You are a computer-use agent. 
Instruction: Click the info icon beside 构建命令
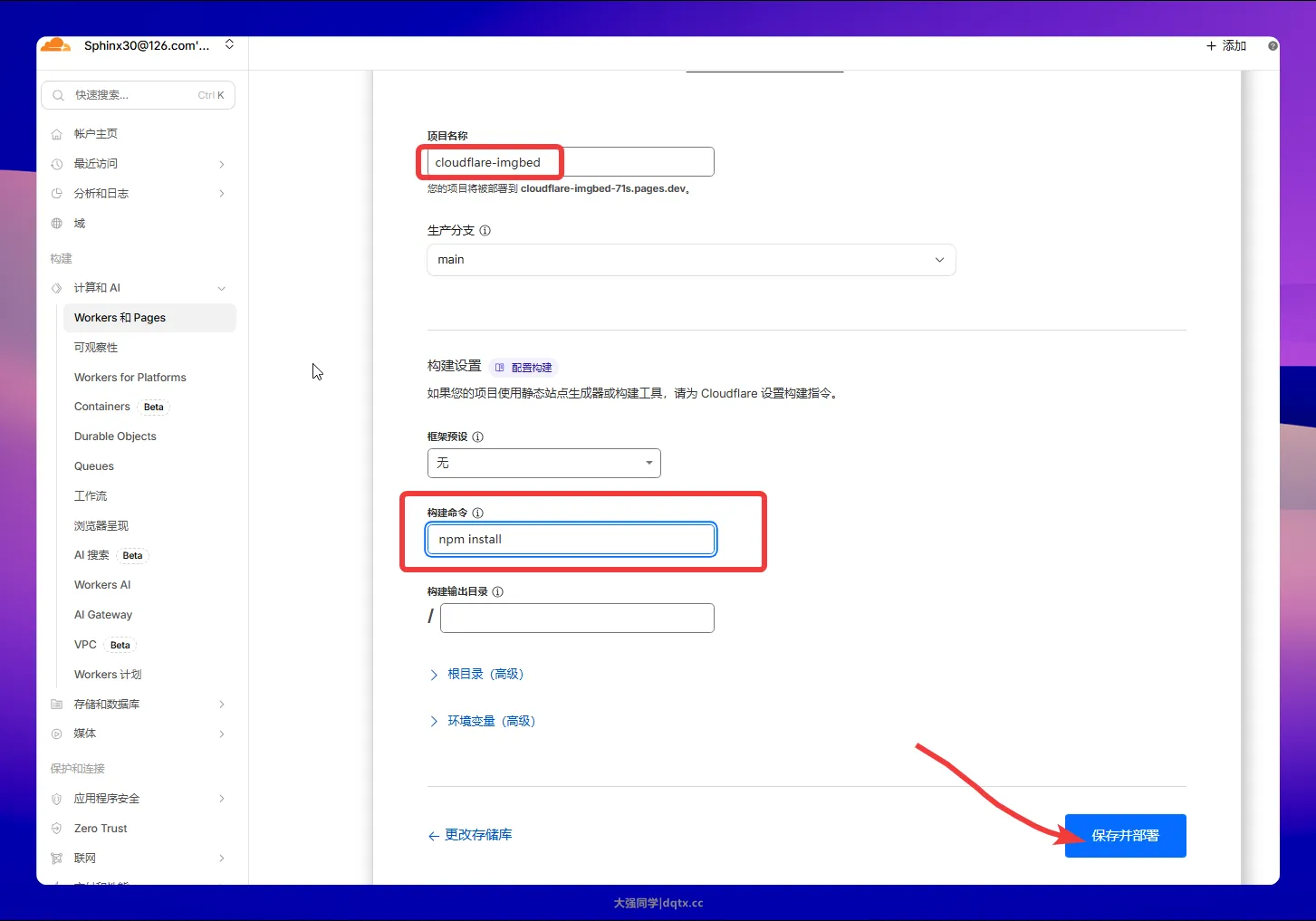tap(478, 513)
